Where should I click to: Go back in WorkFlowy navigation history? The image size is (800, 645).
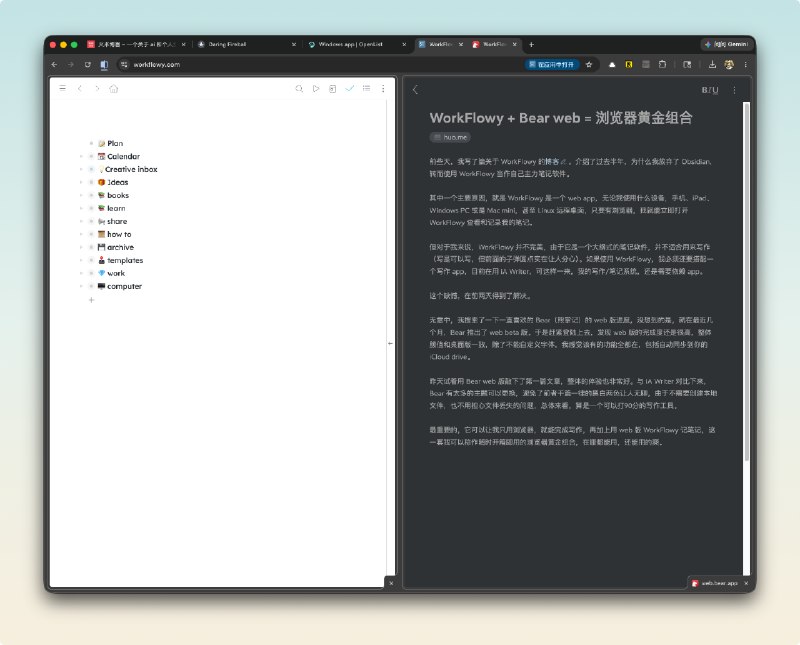(x=80, y=88)
